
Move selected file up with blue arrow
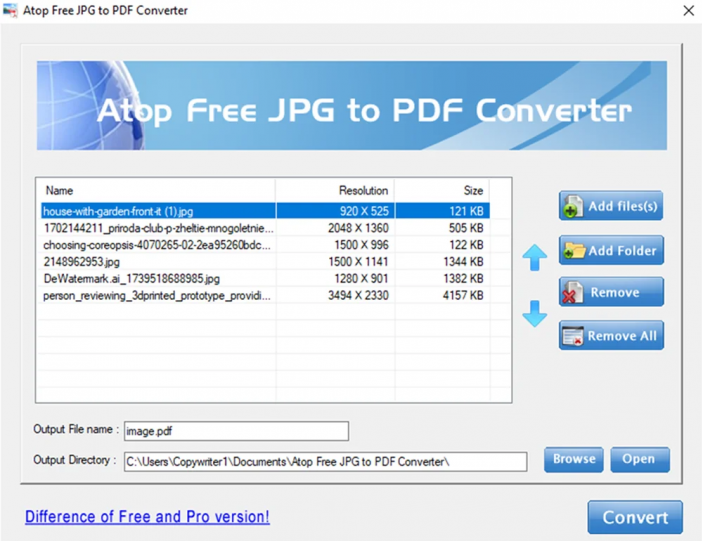point(535,257)
